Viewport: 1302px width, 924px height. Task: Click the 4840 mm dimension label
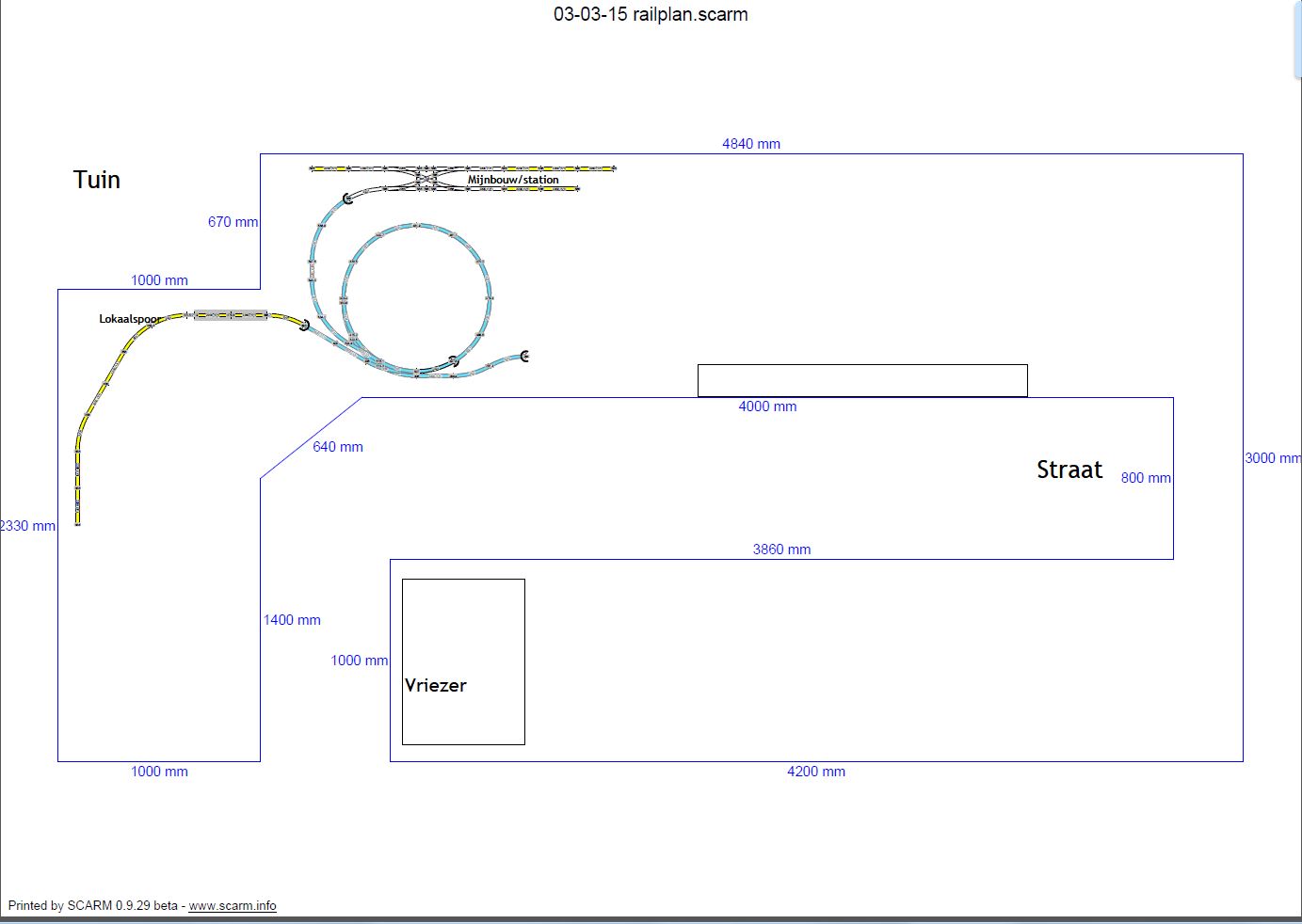coord(751,144)
